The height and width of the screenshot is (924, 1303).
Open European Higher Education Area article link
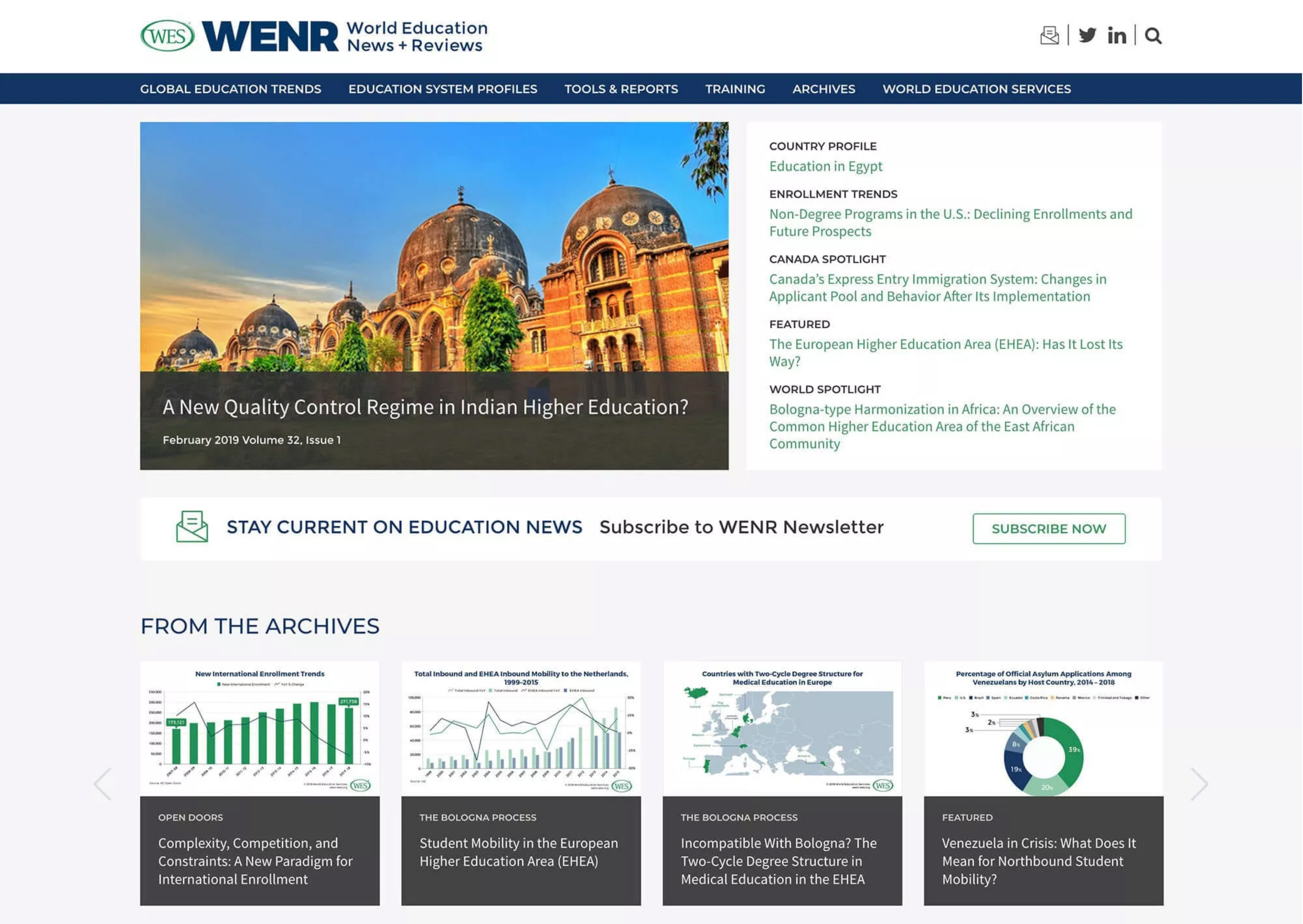[x=946, y=353]
